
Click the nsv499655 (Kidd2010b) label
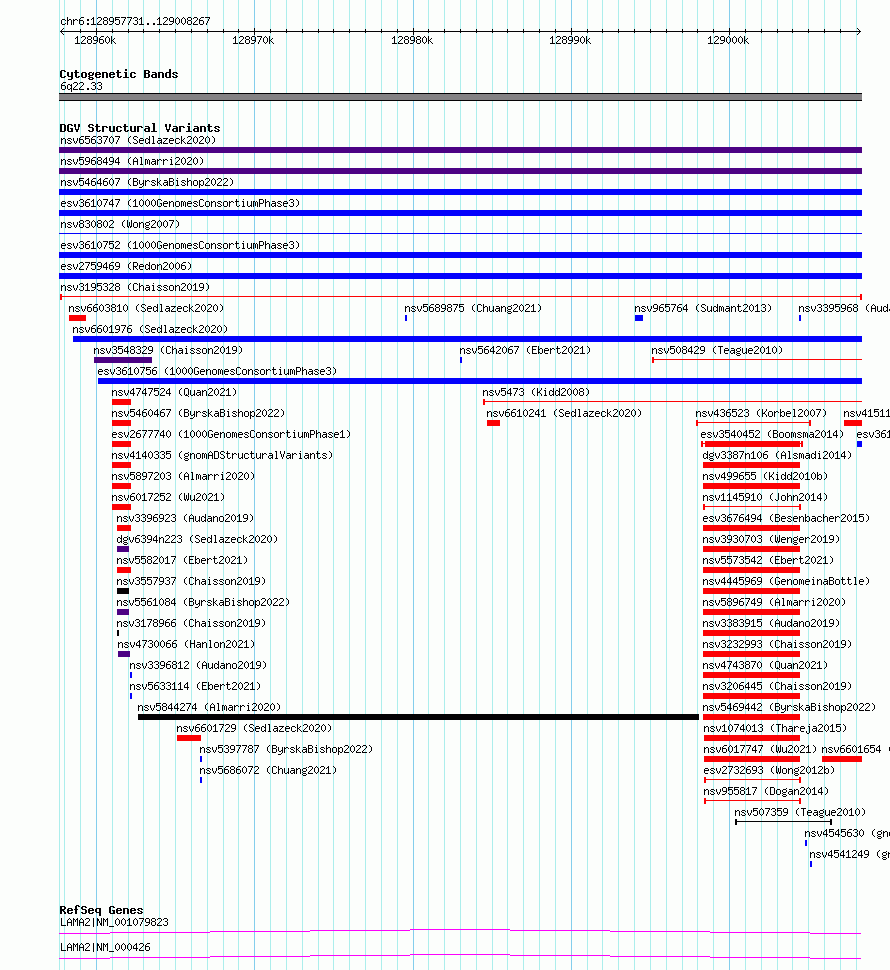(x=765, y=477)
